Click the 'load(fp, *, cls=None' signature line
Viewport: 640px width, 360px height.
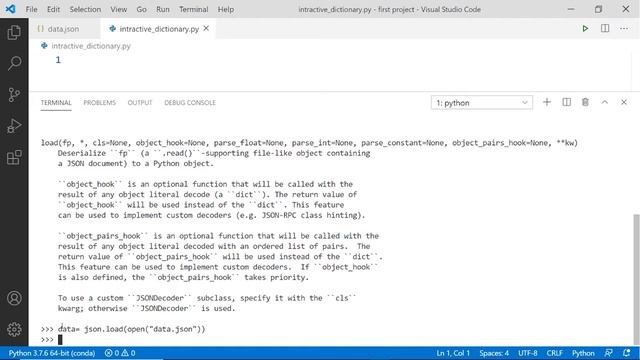tap(309, 143)
